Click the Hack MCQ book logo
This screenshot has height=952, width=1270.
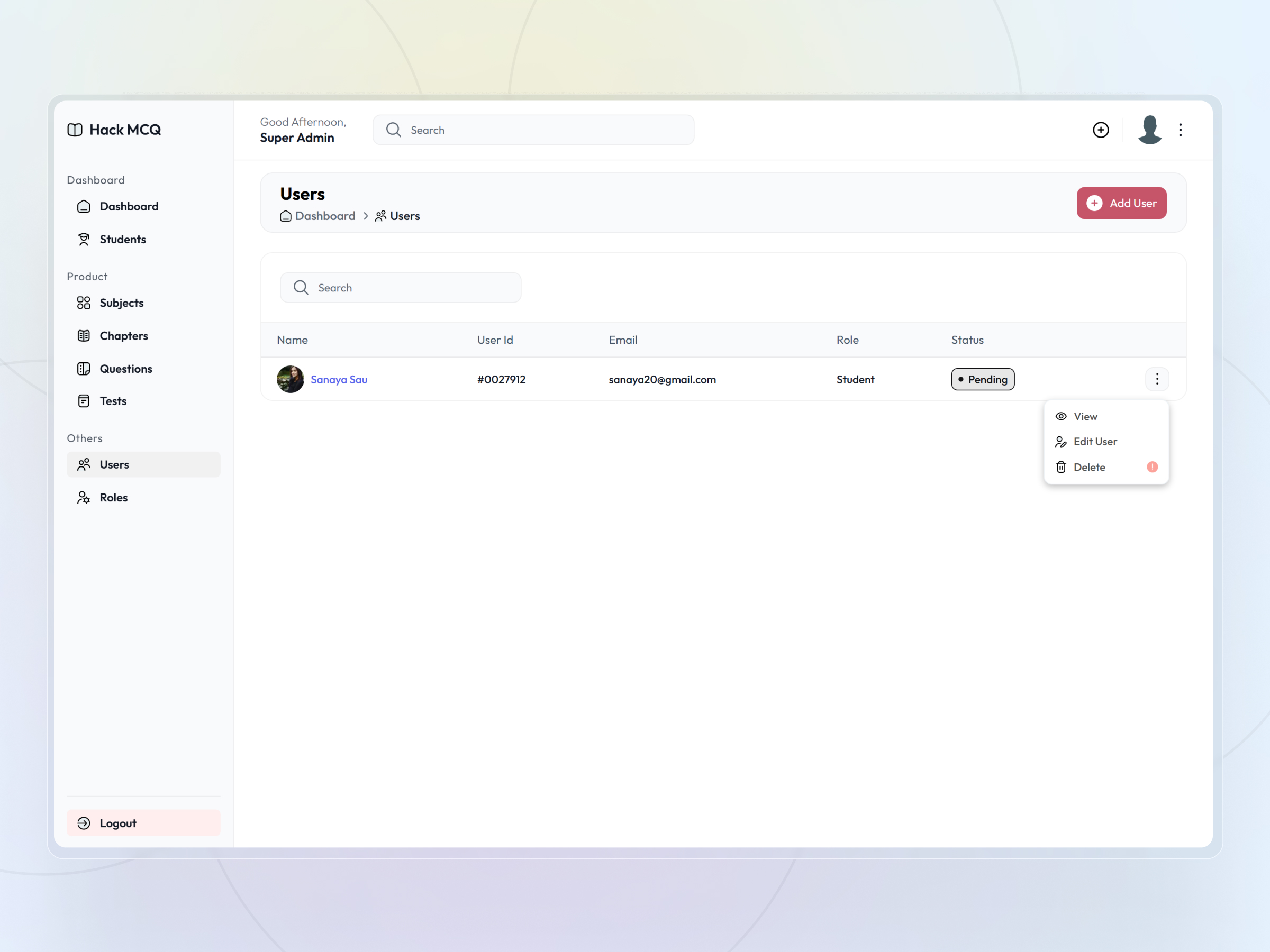coord(75,130)
